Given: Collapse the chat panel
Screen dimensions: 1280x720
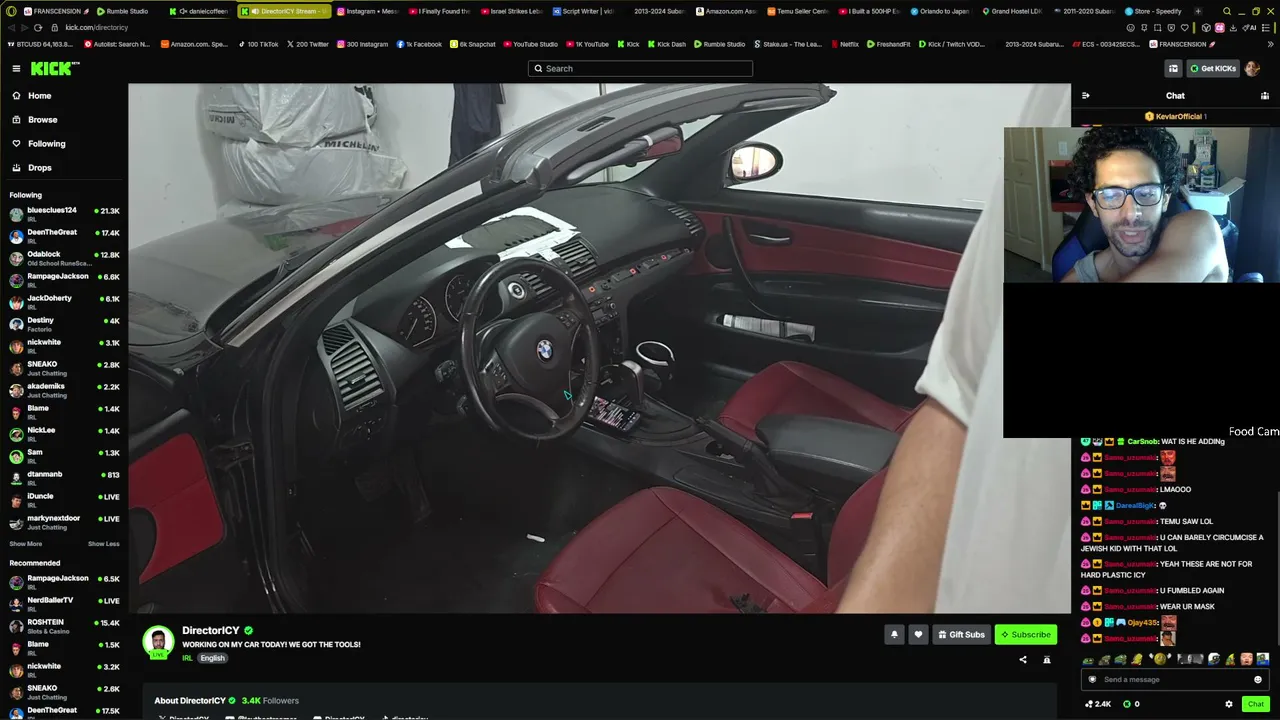Looking at the screenshot, I should coord(1086,96).
